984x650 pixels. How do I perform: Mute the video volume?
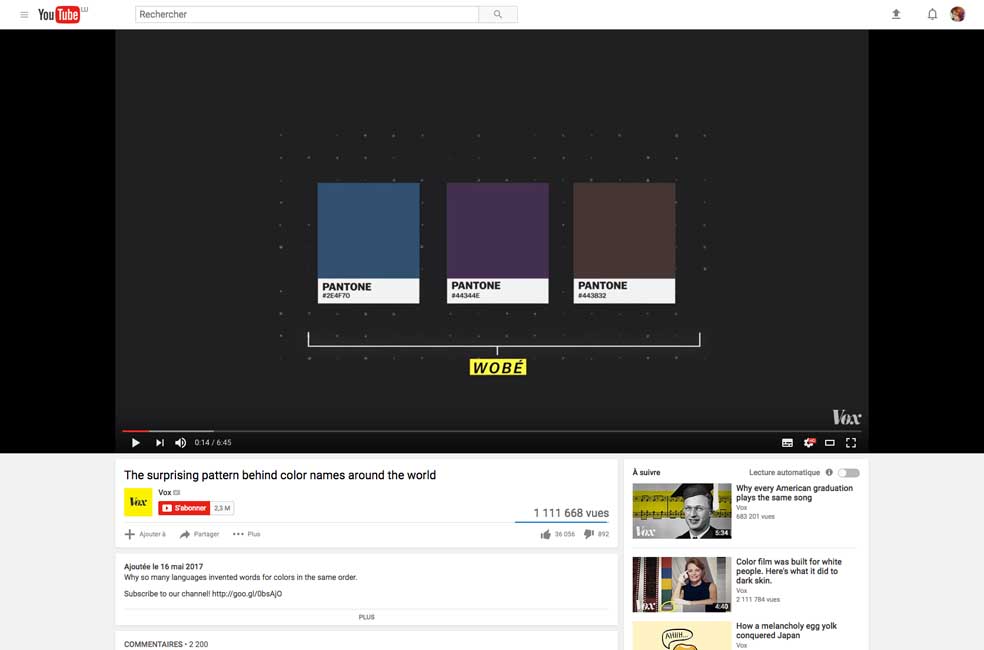[x=181, y=442]
